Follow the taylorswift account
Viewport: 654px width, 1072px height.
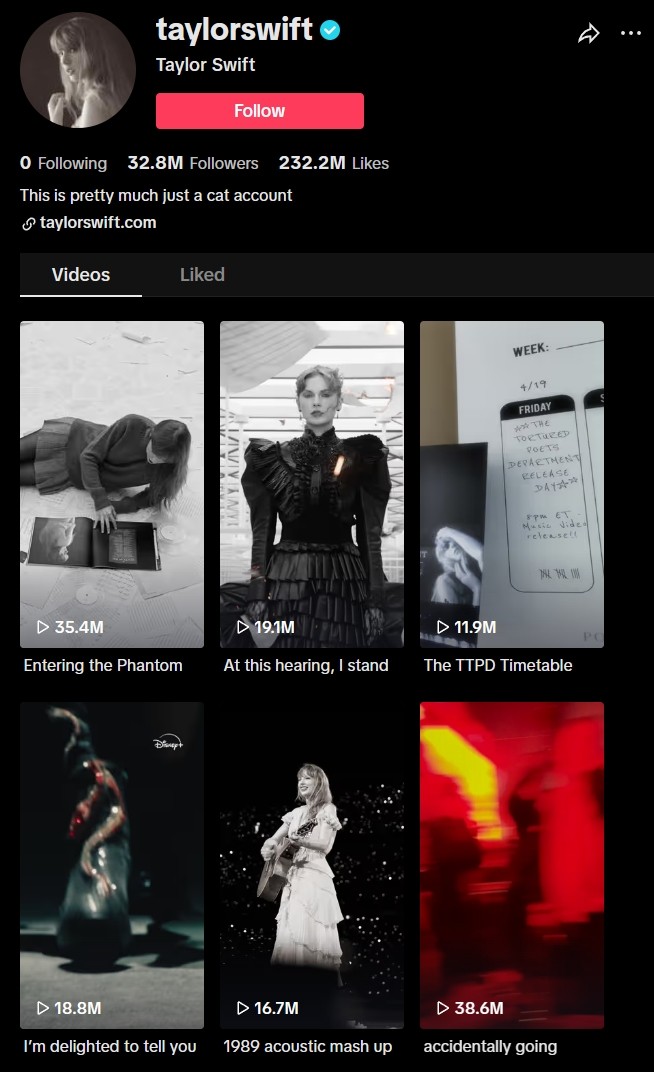tap(260, 111)
